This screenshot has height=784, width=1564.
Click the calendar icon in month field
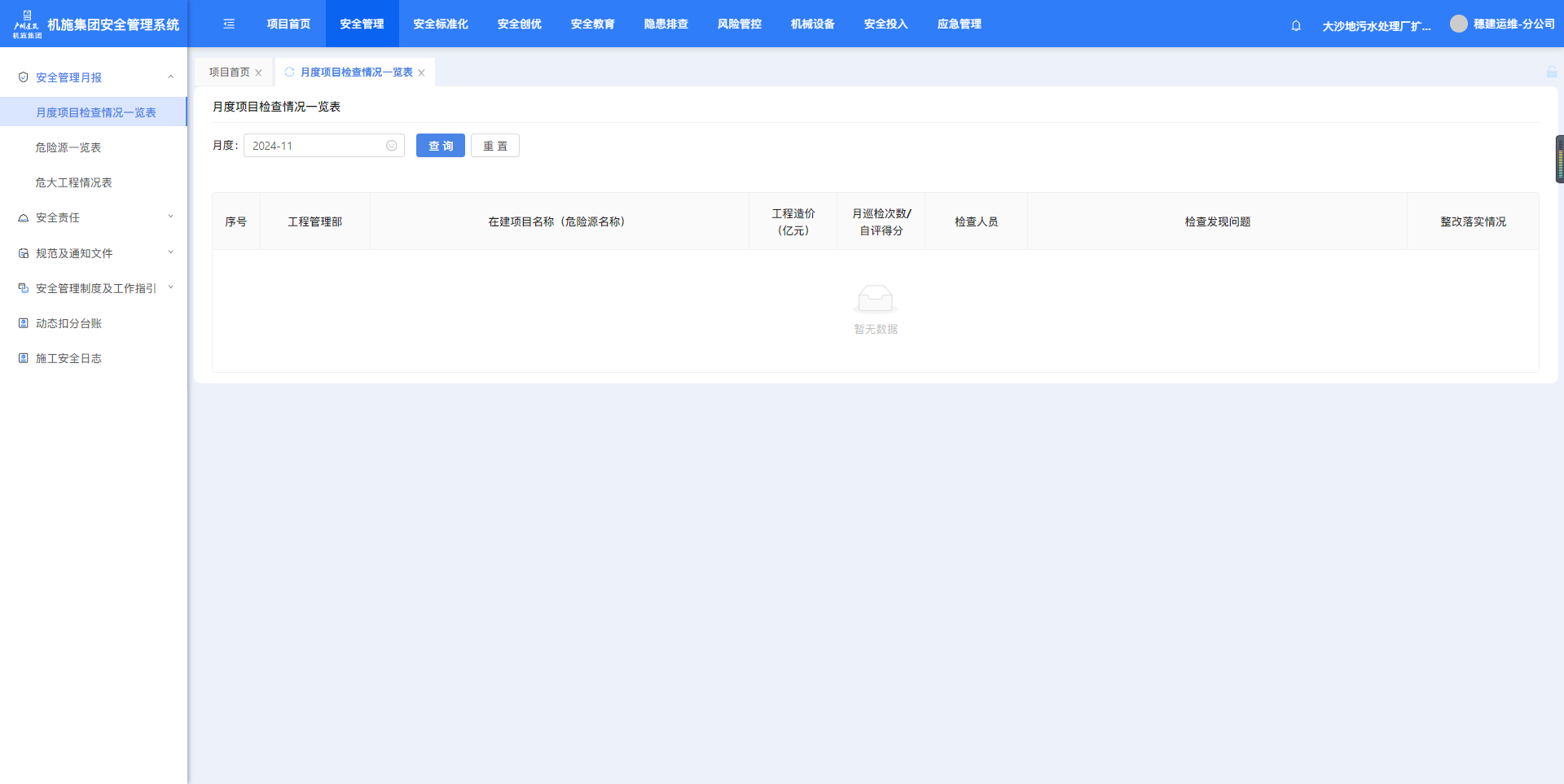coord(391,146)
